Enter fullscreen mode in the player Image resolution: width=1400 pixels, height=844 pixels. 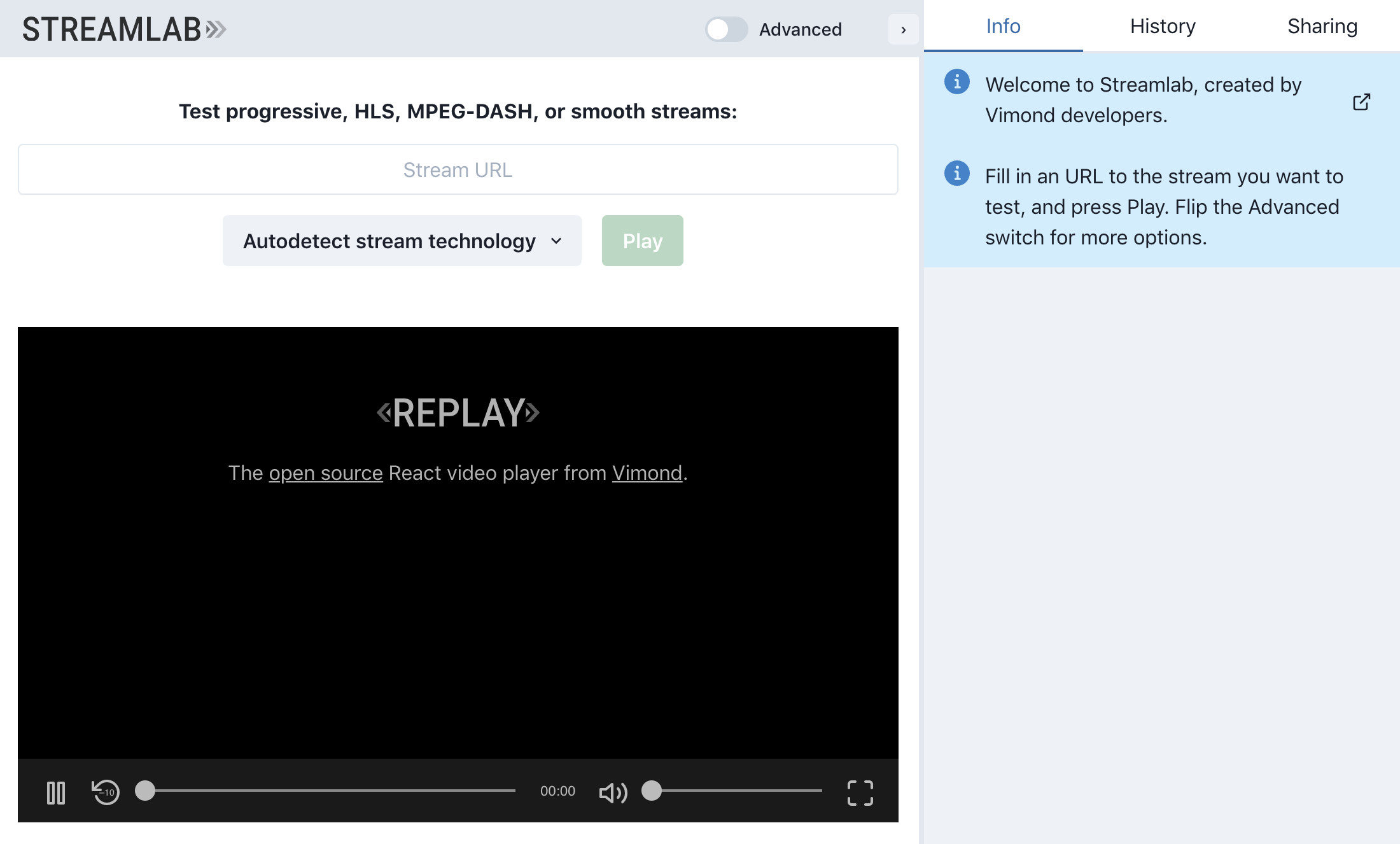coord(860,792)
